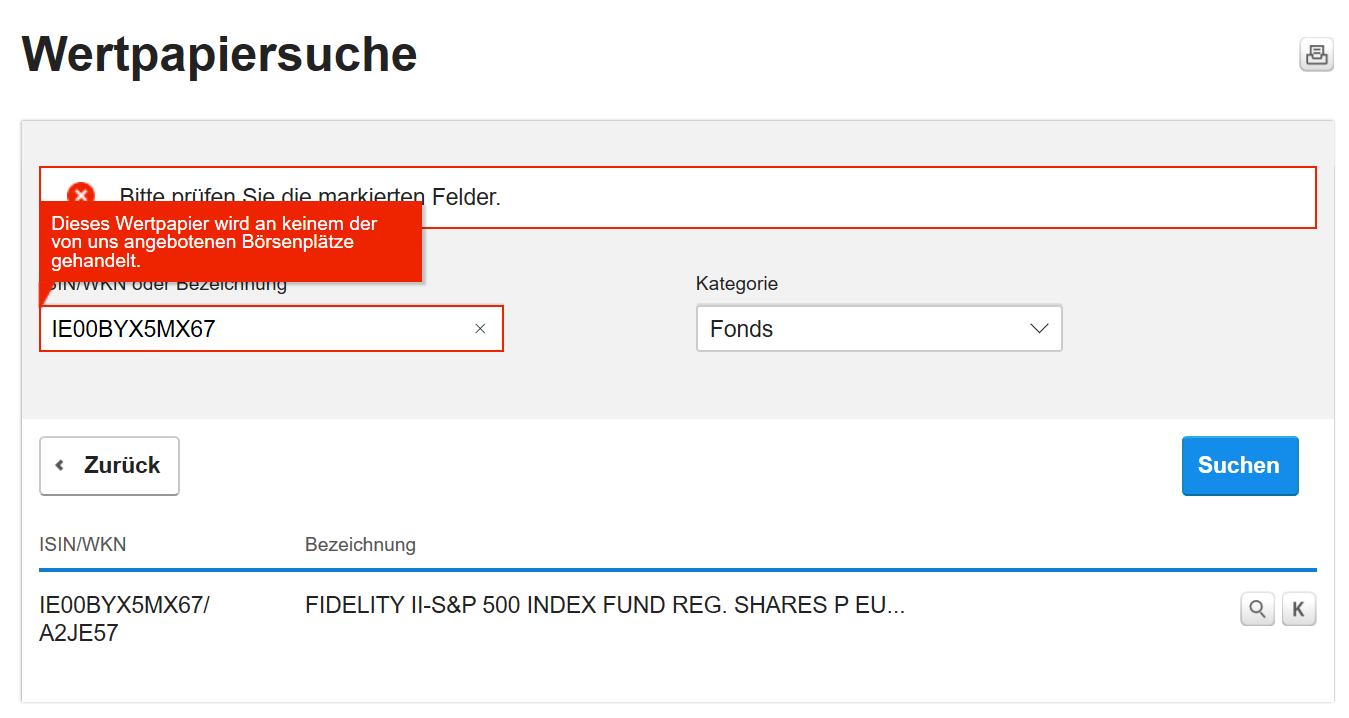
Task: Click the red error icon in the banner
Action: pos(81,193)
